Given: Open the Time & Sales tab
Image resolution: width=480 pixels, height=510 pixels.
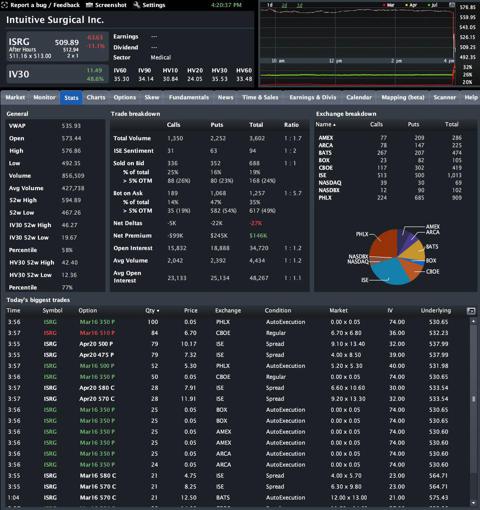Looking at the screenshot, I should point(260,98).
